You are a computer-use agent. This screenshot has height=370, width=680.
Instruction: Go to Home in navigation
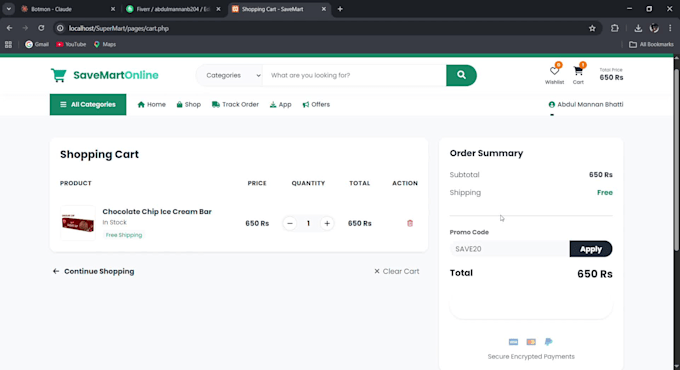pos(151,105)
